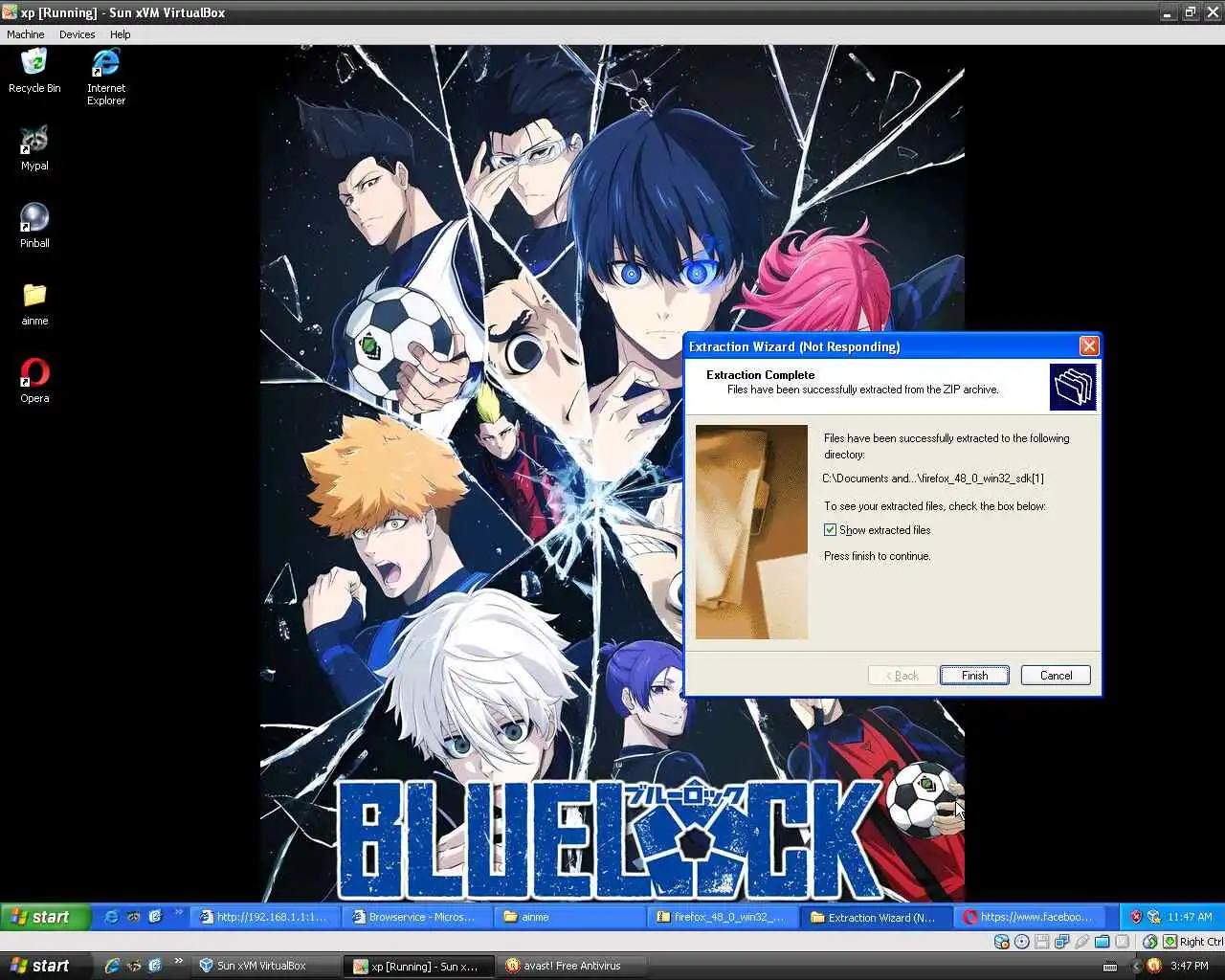Image resolution: width=1225 pixels, height=980 pixels.
Task: Click the guest clock showing 11:47 AM
Action: pos(1190,917)
